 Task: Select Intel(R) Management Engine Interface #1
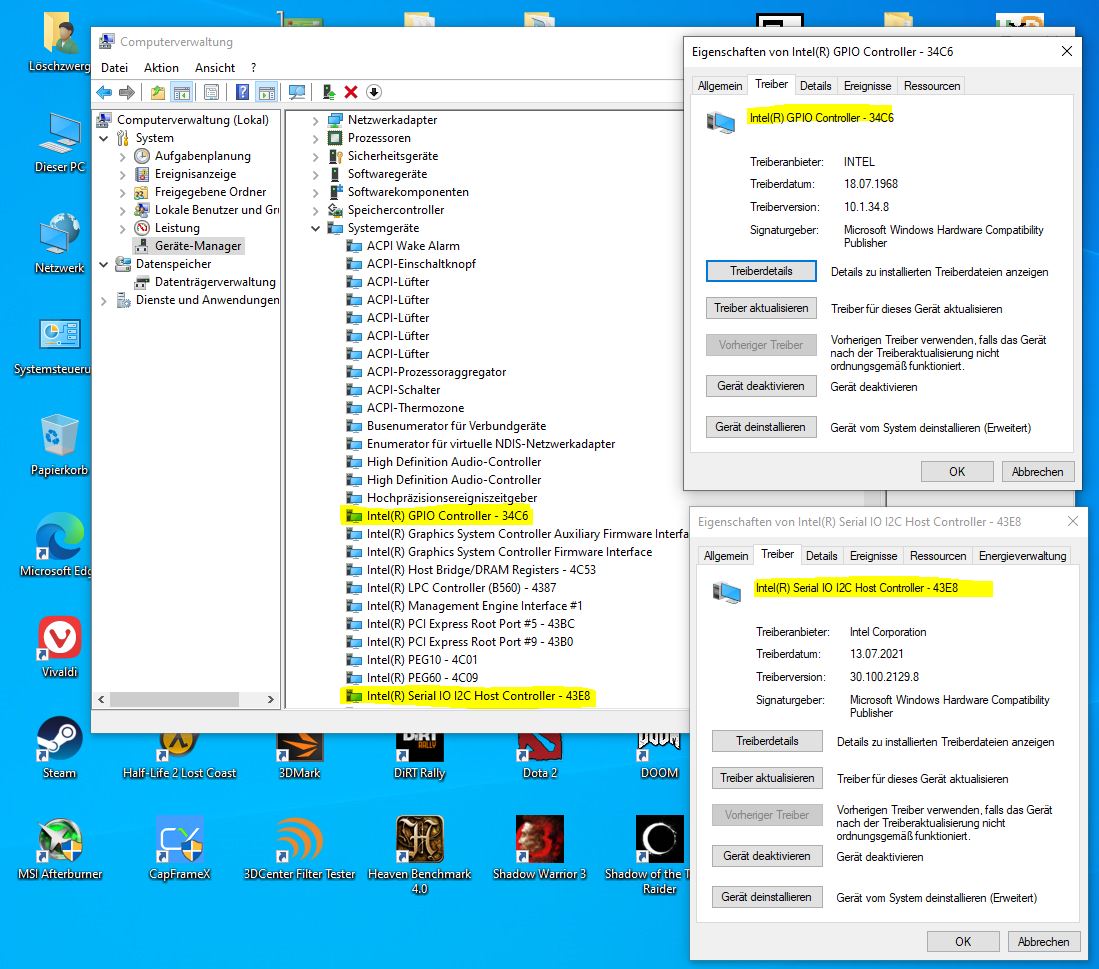474,606
